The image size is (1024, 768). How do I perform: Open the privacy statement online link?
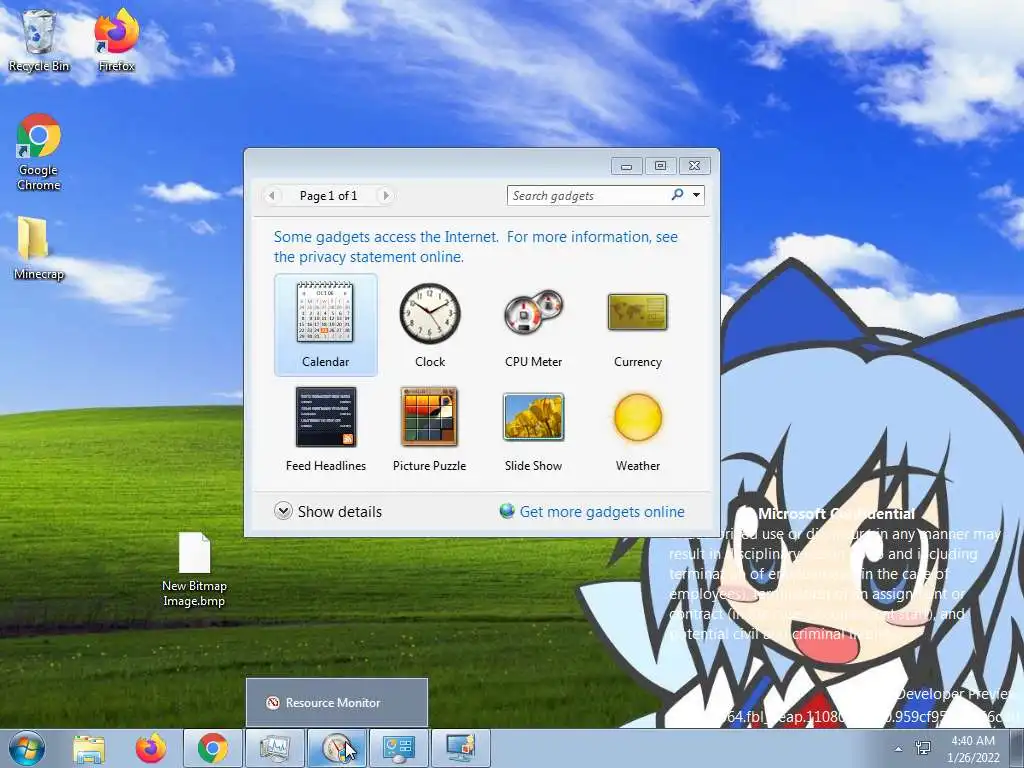tap(475, 246)
